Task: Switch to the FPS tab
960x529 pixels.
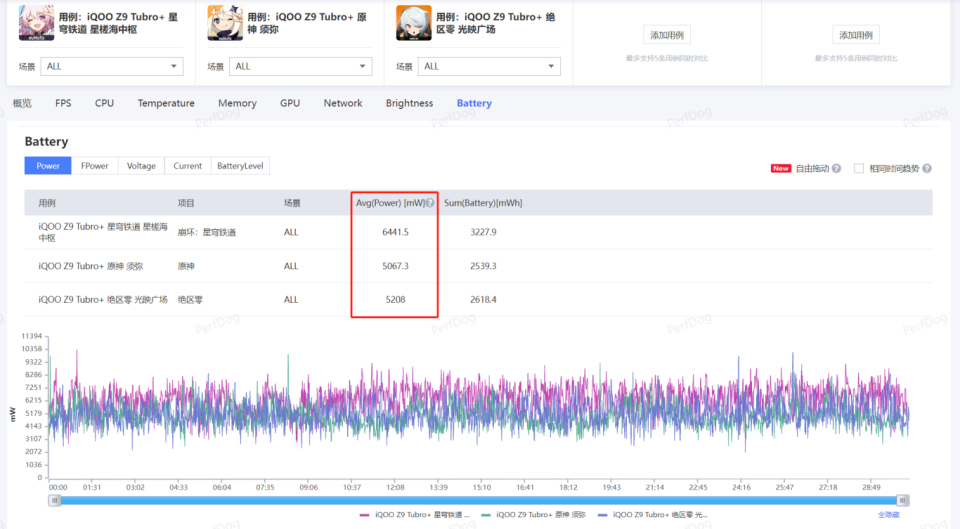Action: 63,103
